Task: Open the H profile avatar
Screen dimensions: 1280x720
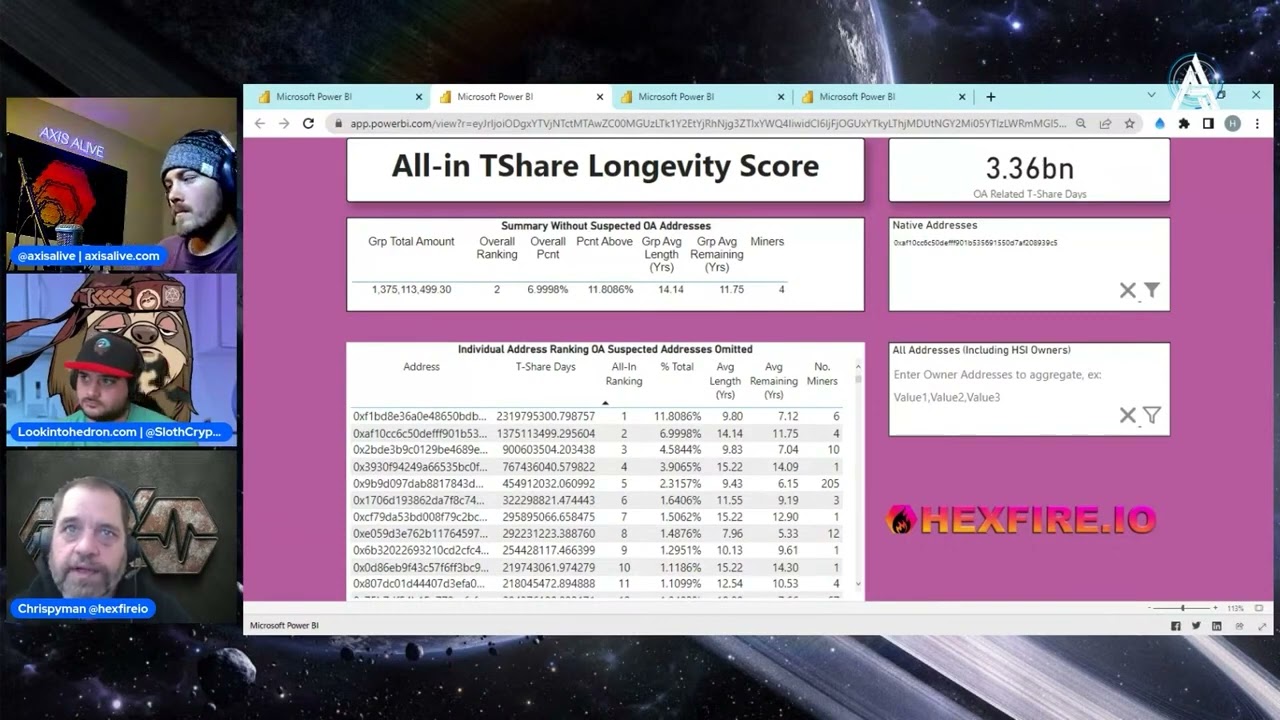Action: click(x=1232, y=124)
